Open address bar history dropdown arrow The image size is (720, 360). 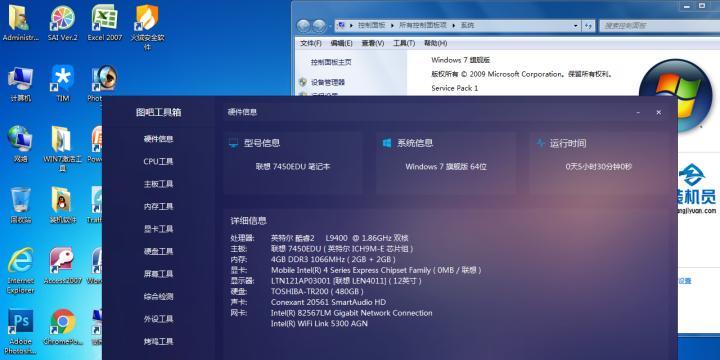click(576, 26)
